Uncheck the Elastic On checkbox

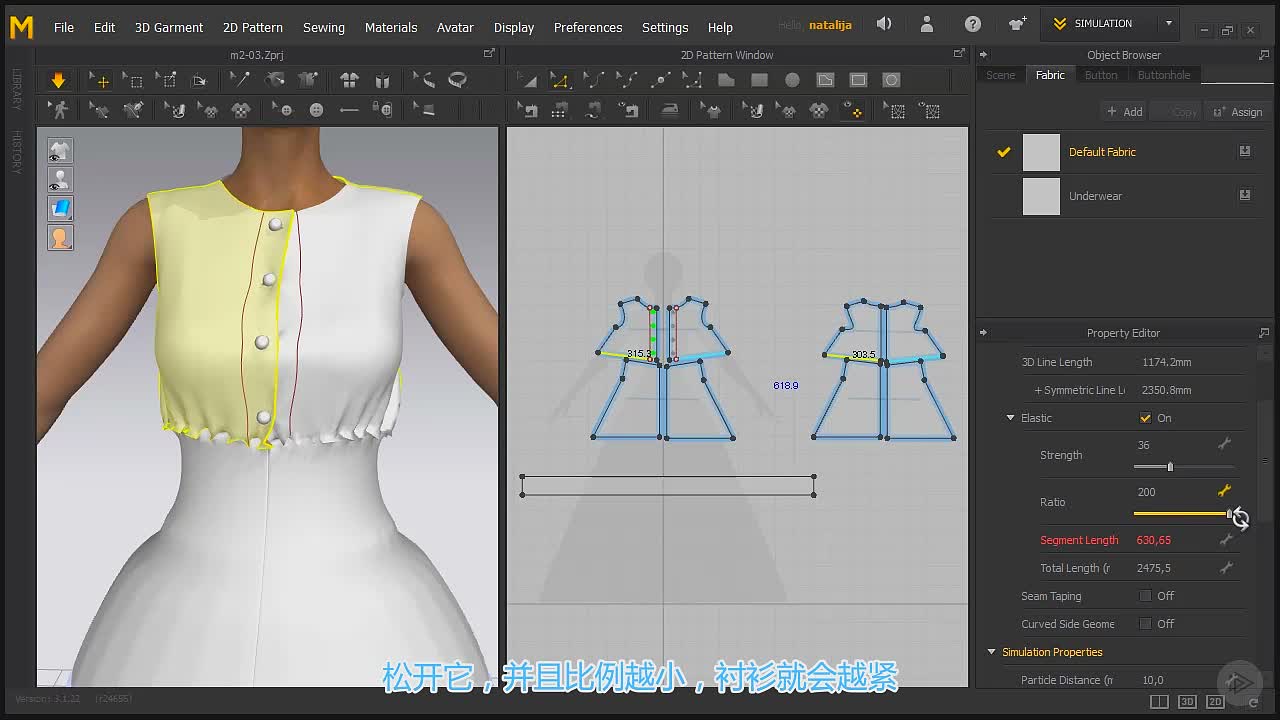click(x=1145, y=418)
